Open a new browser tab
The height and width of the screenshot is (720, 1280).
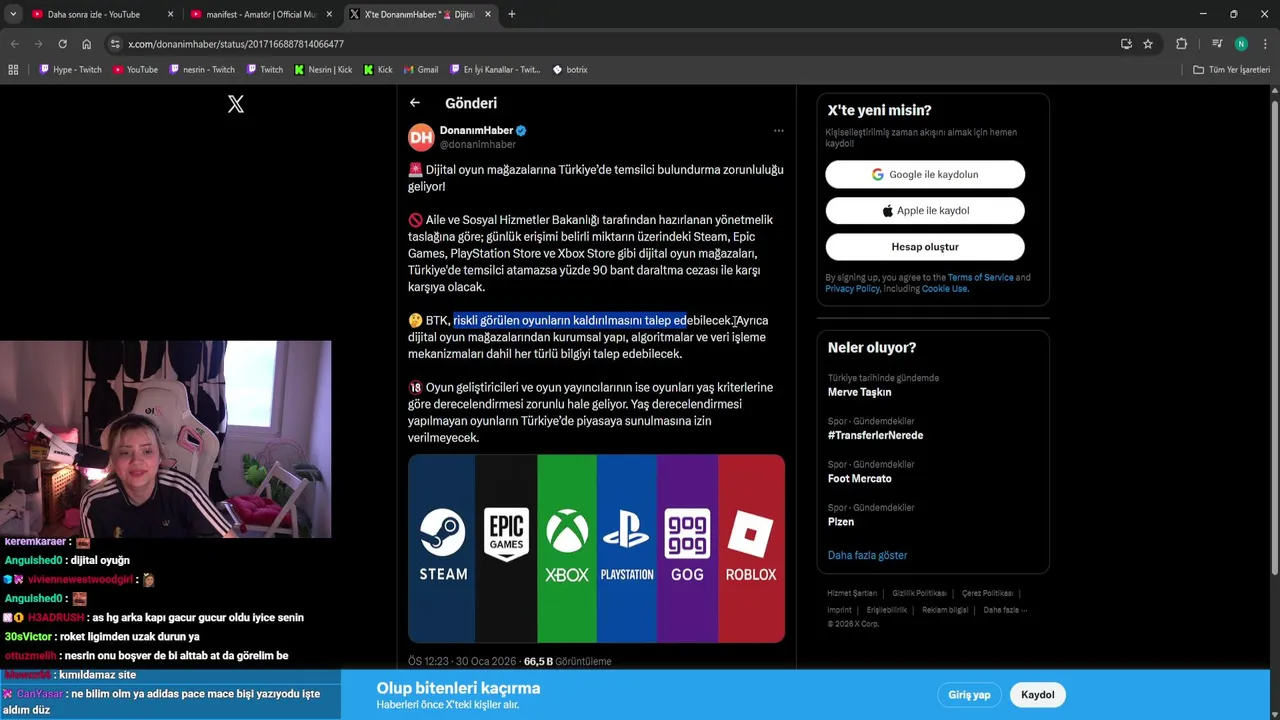[x=511, y=14]
